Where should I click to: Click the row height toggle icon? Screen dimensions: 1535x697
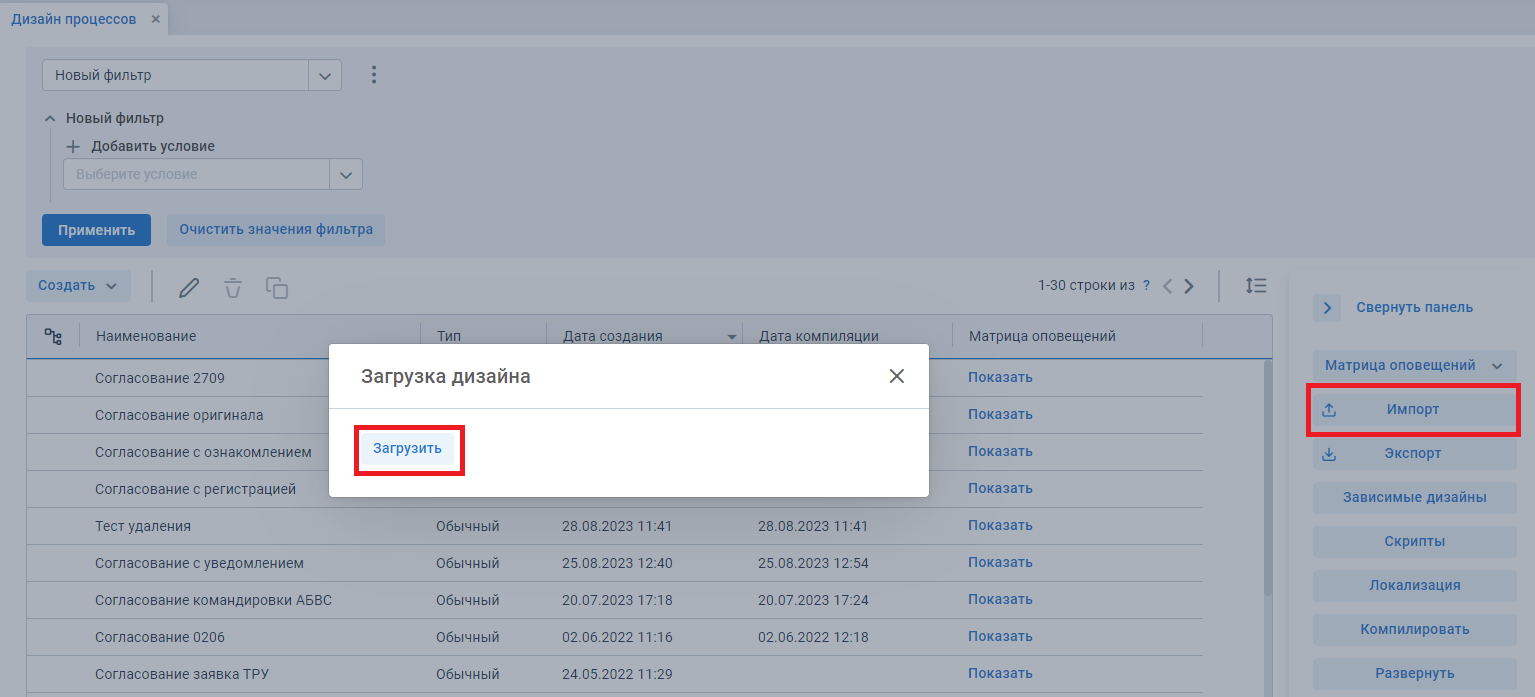(1256, 286)
